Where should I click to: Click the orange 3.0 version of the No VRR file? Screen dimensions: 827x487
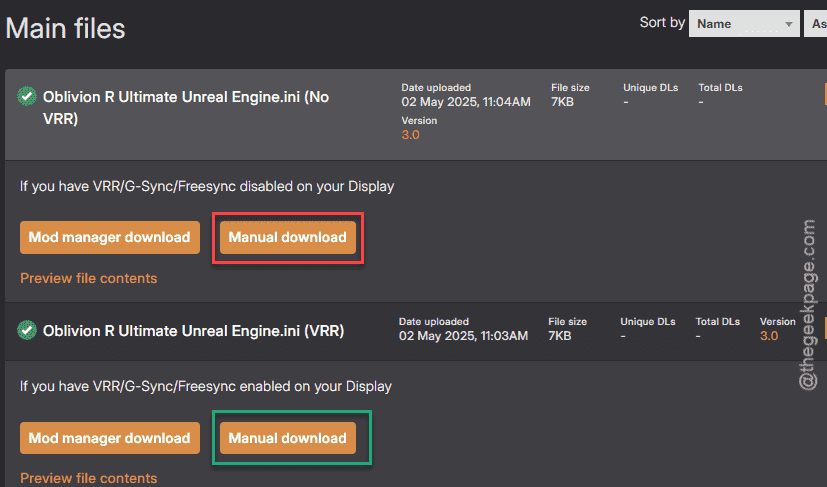click(410, 135)
